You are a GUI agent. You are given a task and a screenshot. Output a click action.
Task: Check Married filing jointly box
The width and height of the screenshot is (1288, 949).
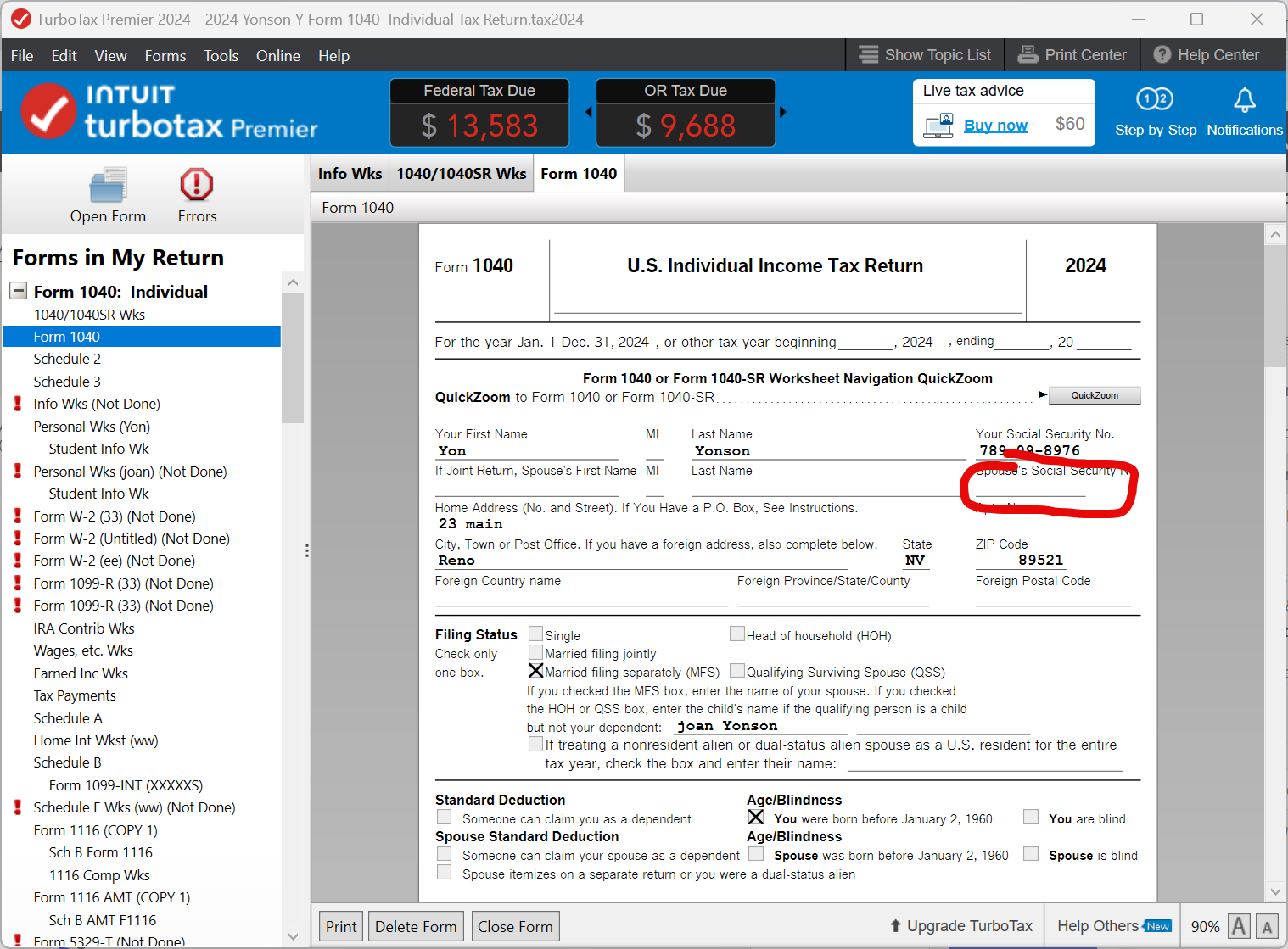pos(535,652)
